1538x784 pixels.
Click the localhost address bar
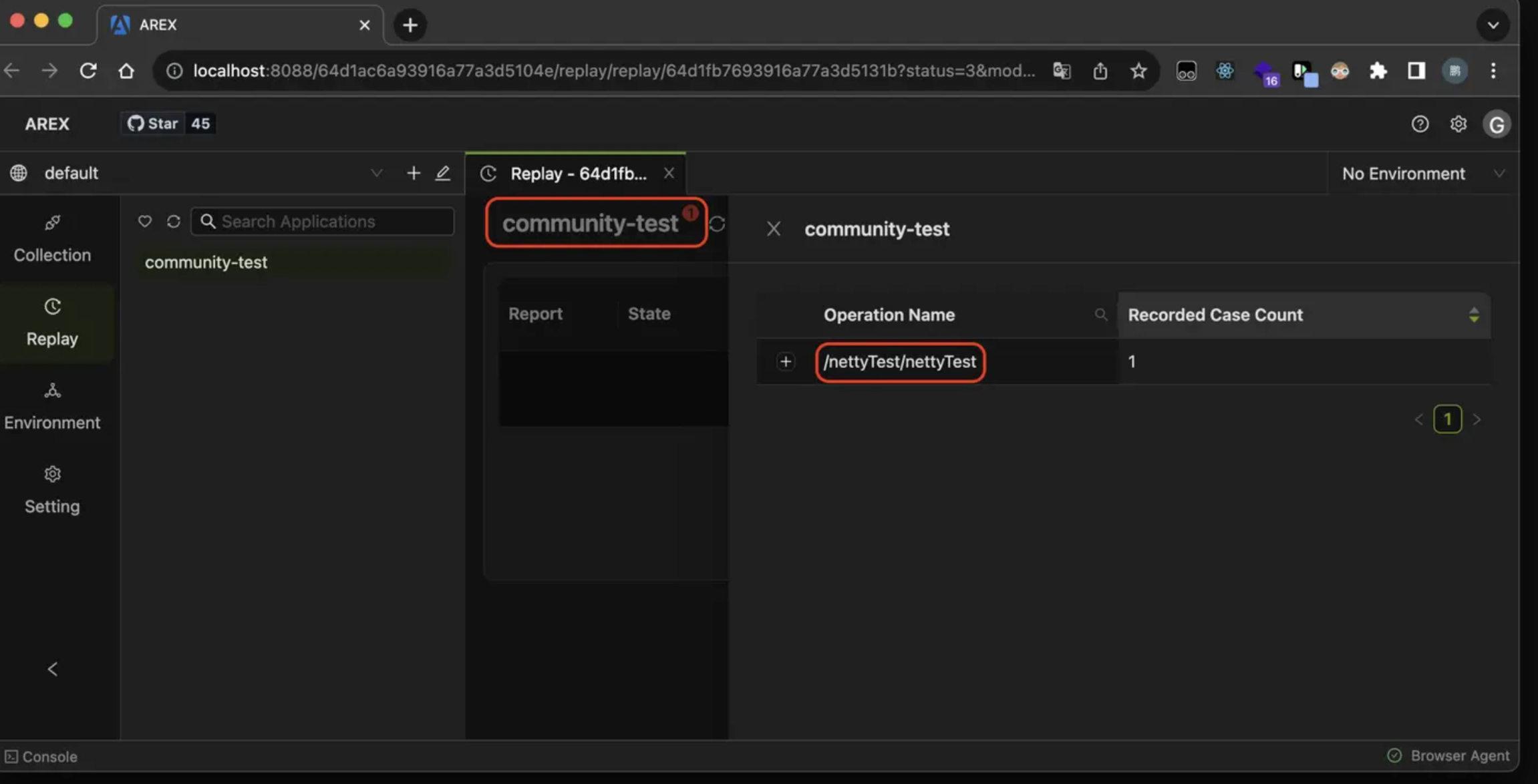[x=613, y=71]
